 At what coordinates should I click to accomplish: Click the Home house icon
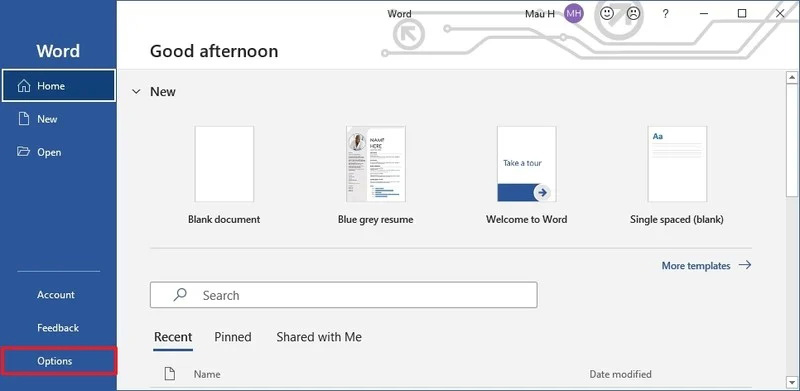pos(24,86)
